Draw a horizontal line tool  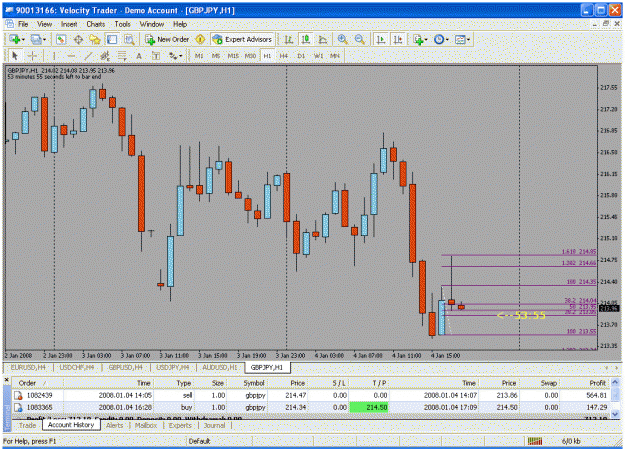(71, 56)
